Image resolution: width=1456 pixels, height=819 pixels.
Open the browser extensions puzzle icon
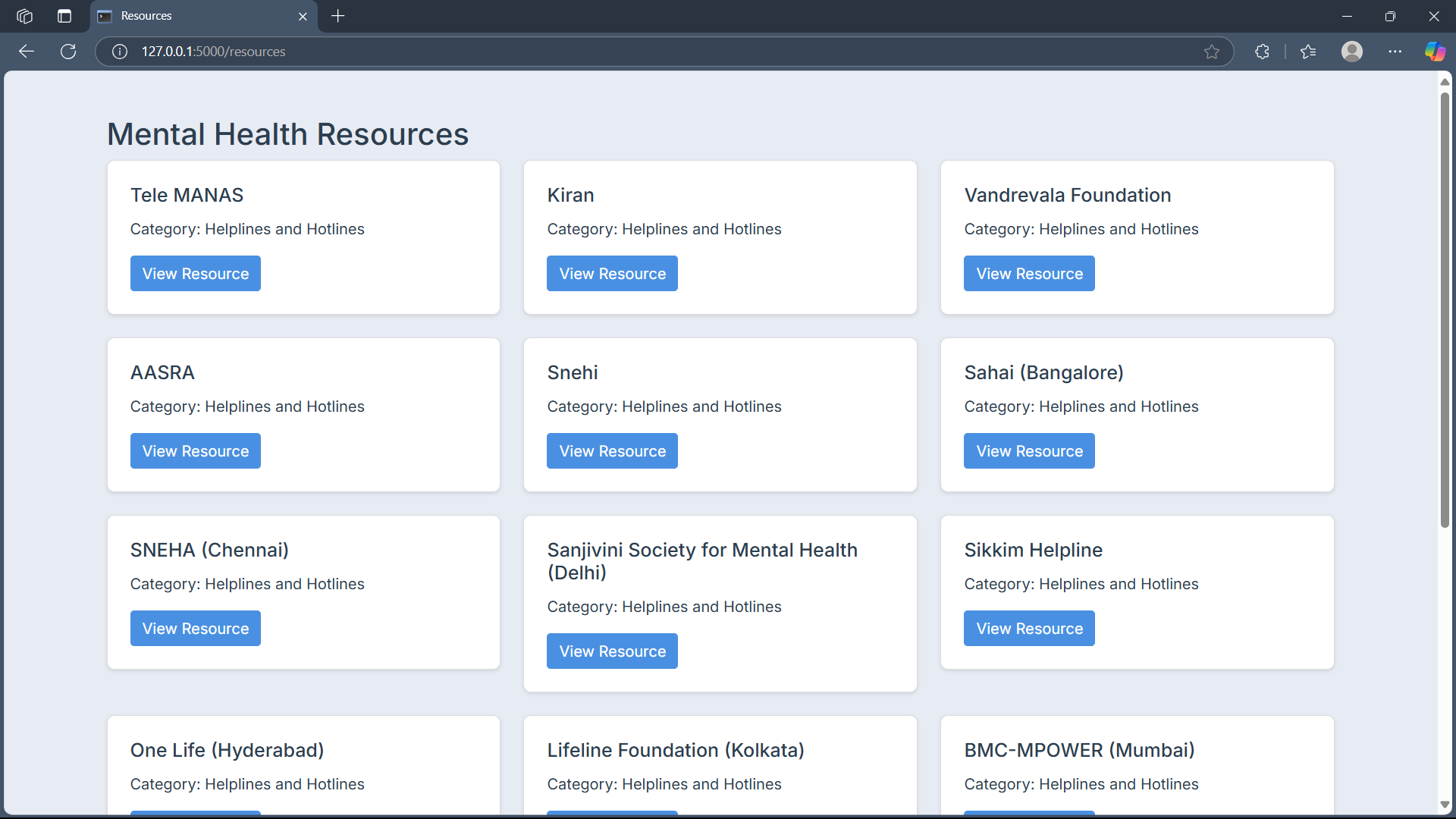click(x=1262, y=52)
